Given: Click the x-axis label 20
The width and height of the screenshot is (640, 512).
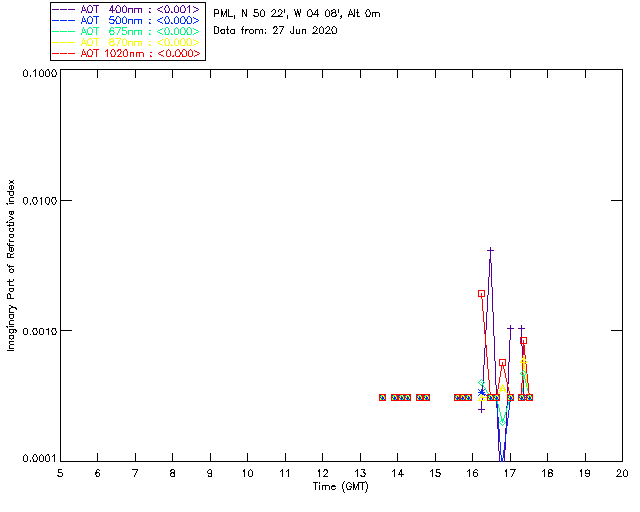Looking at the screenshot, I should click(622, 474).
